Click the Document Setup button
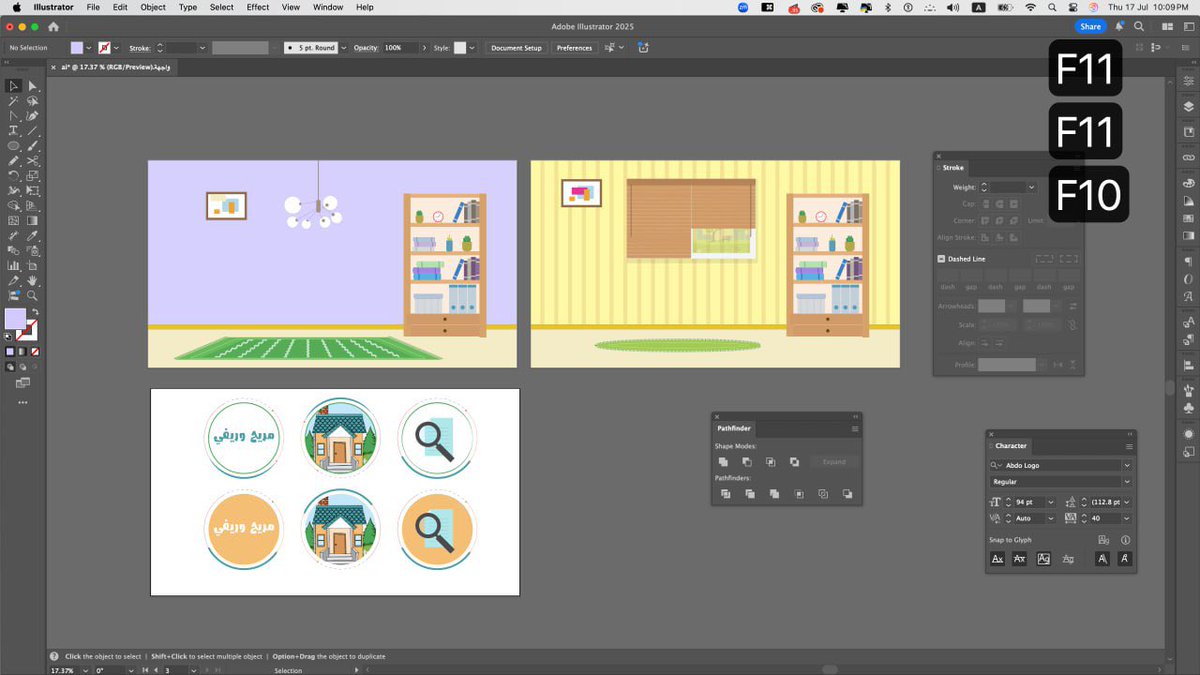The image size is (1200, 675). [x=516, y=48]
